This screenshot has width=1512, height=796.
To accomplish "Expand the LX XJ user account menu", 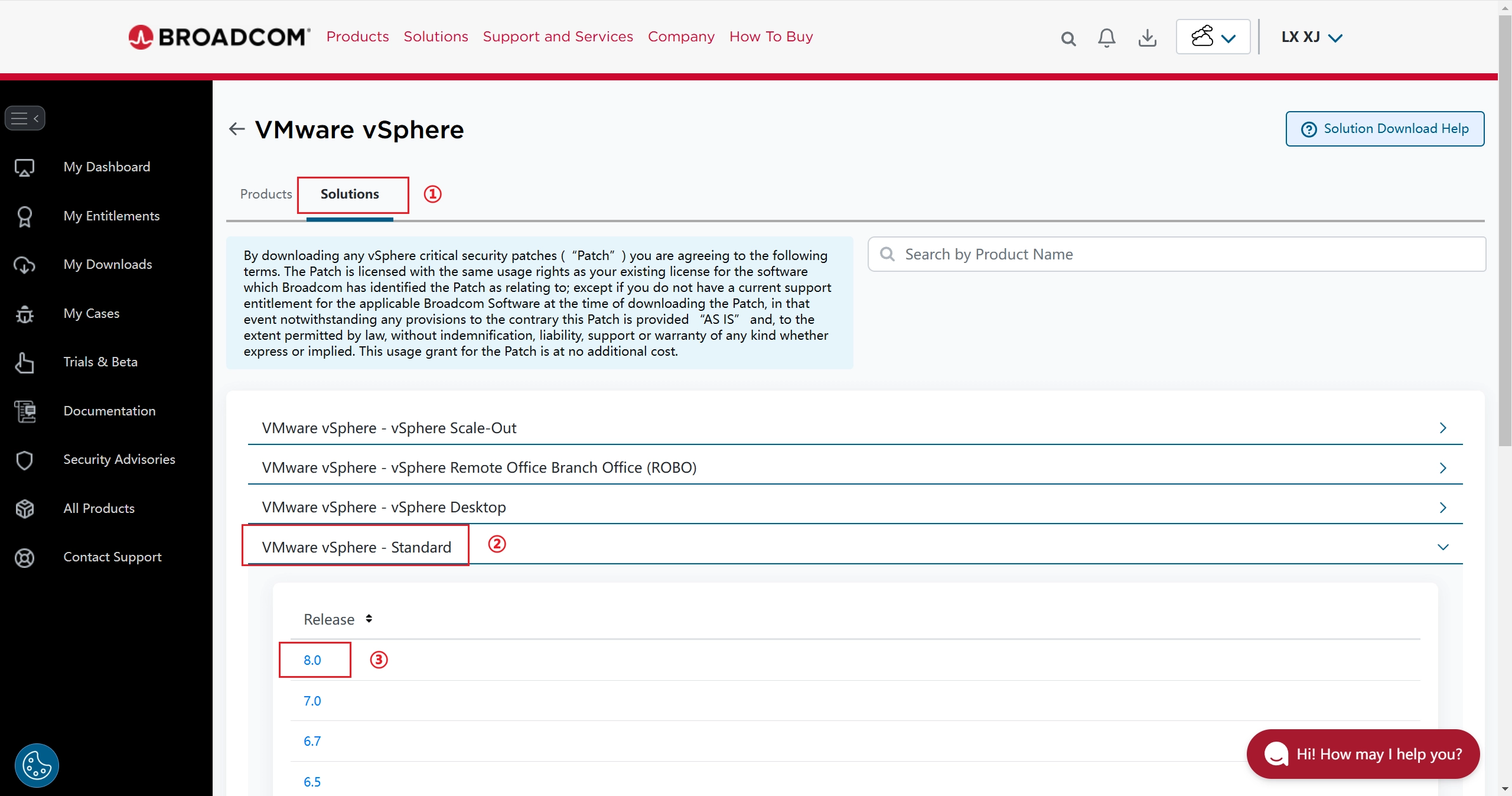I will pyautogui.click(x=1312, y=37).
